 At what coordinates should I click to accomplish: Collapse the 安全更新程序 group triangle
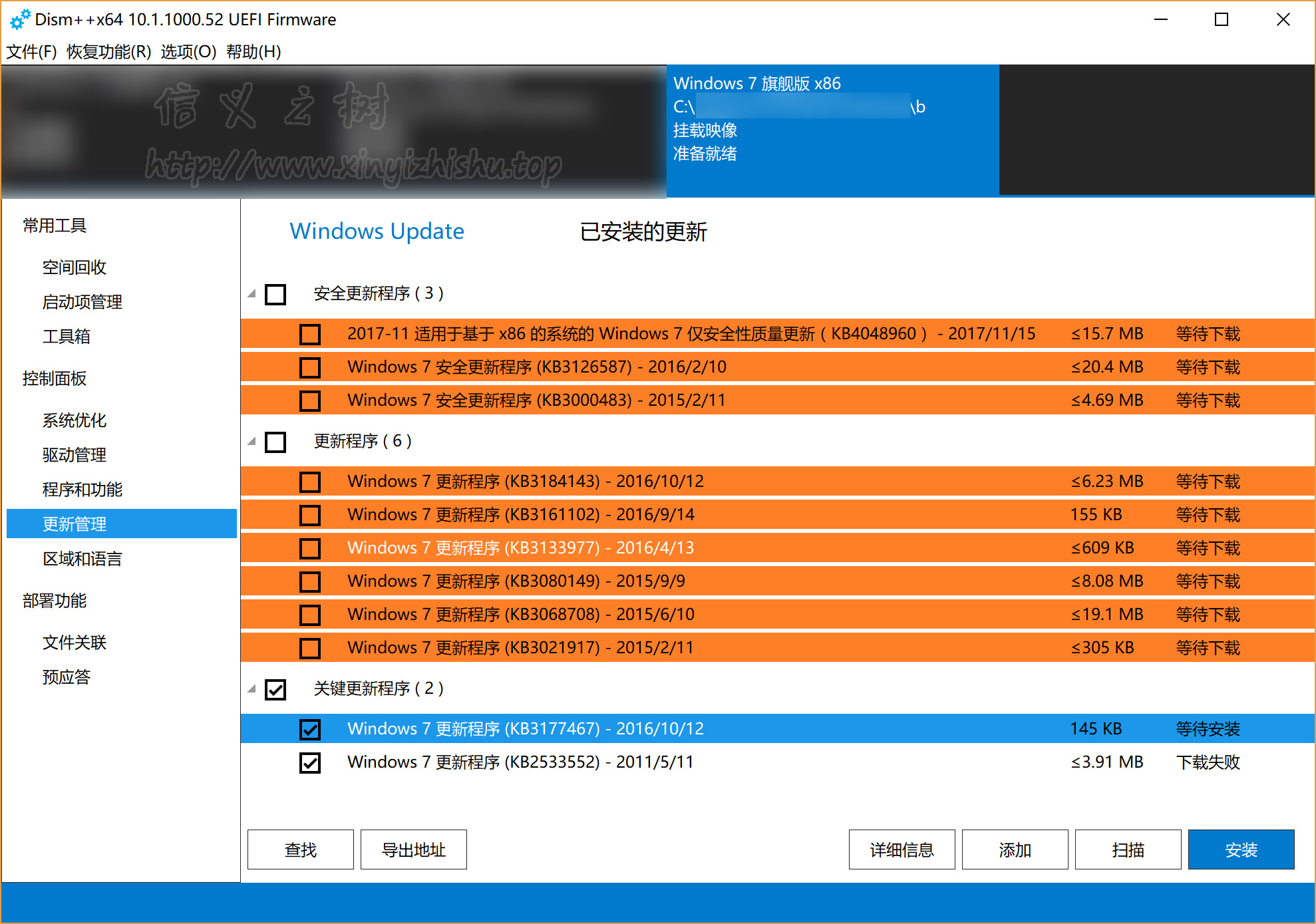click(252, 294)
